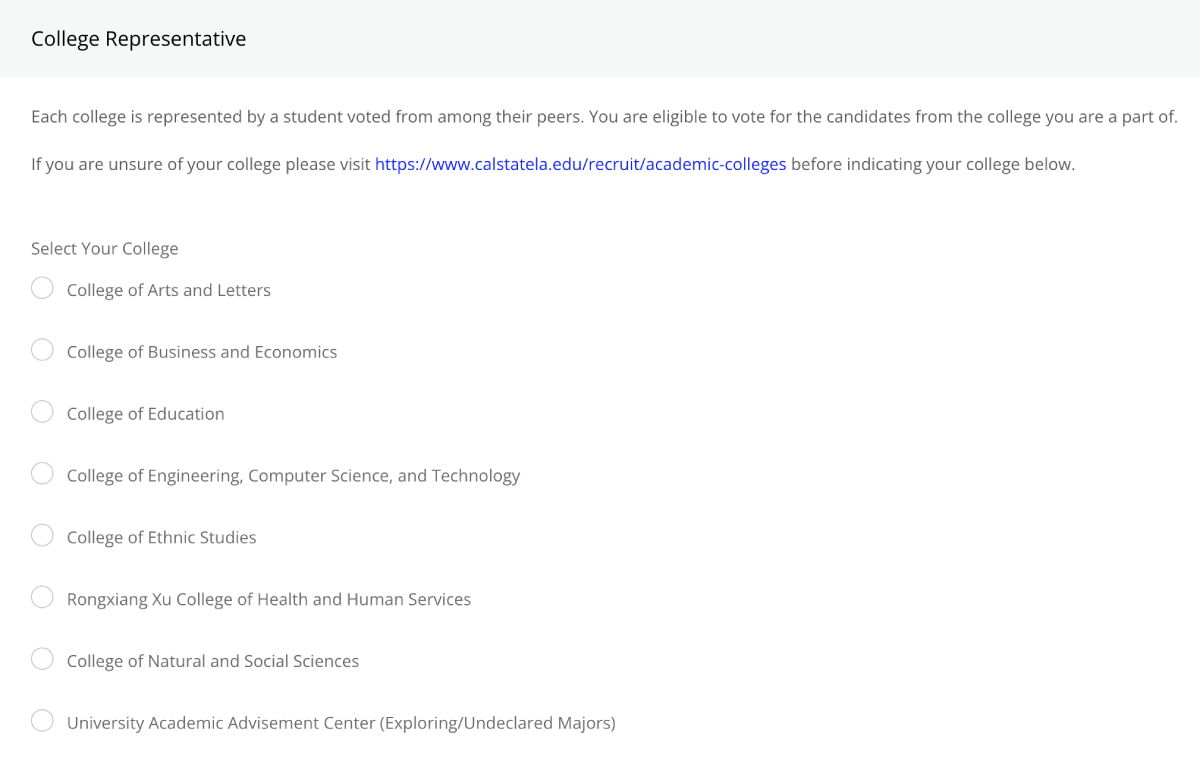Choose Rongxiang Xu College of Health and Human Services

(42, 597)
